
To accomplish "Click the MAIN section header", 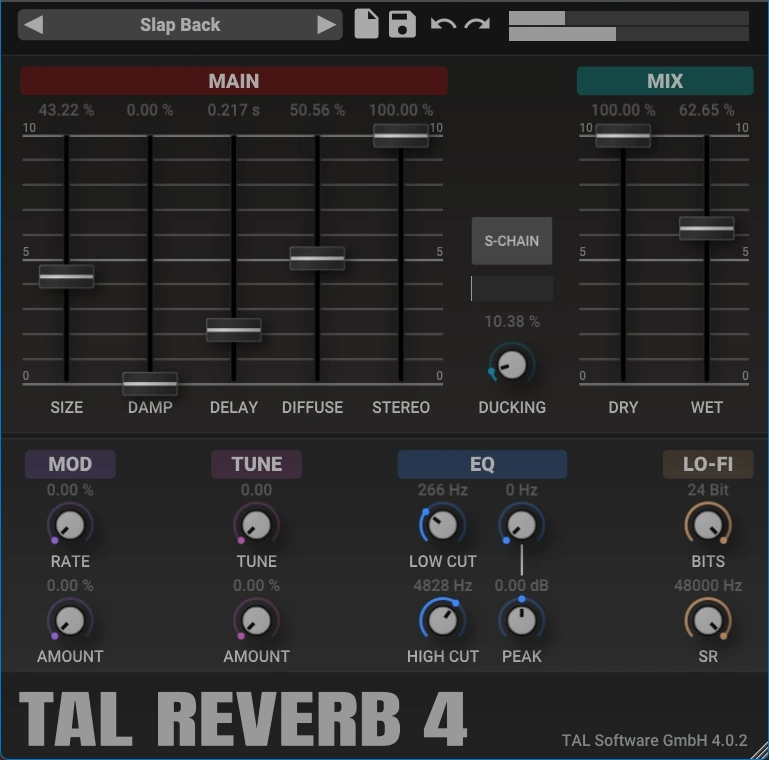I will pos(234,81).
